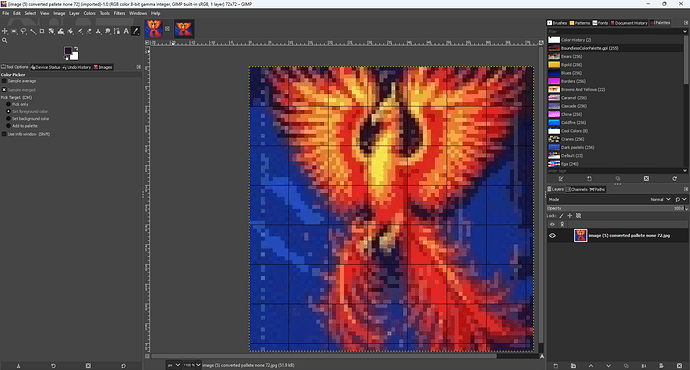Select the Pick only radio option
This screenshot has width=690, height=370.
click(x=8, y=104)
